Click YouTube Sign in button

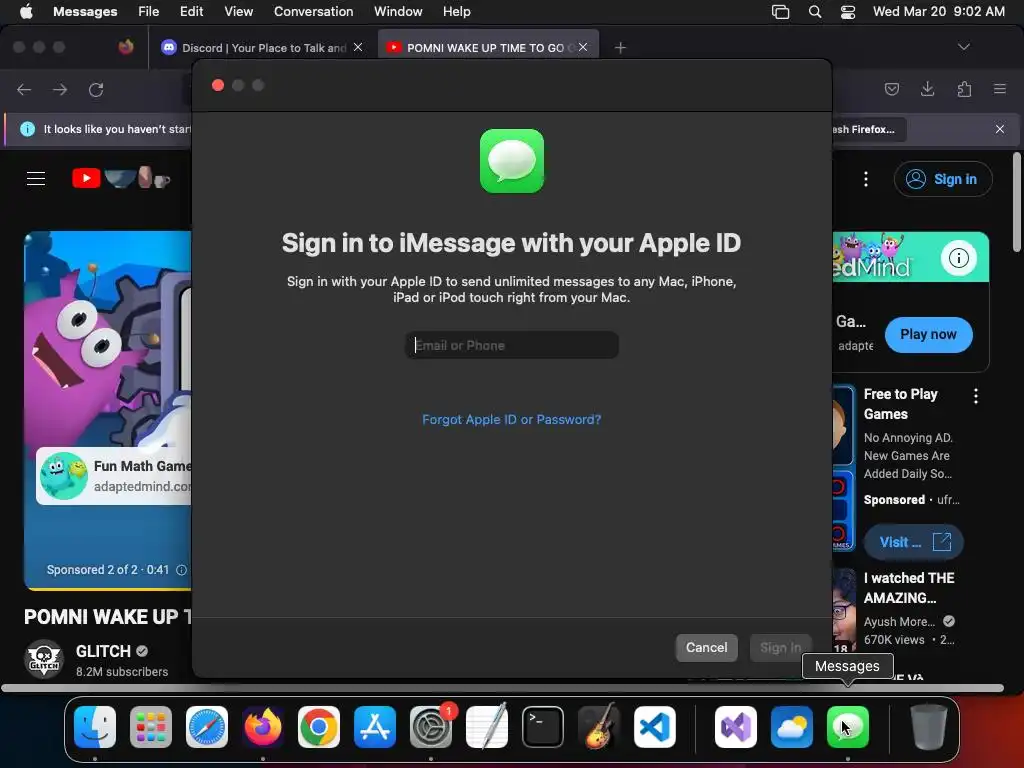942,179
